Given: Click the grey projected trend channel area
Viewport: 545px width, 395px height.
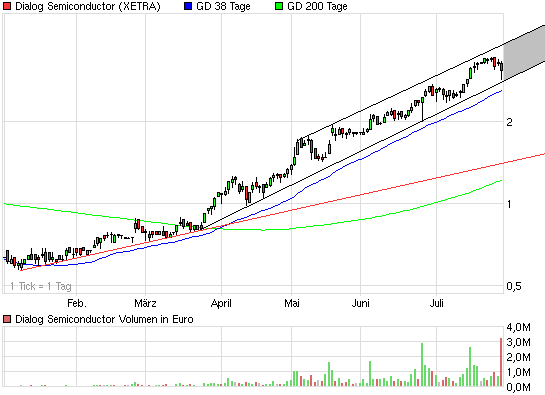Looking at the screenshot, I should [524, 52].
